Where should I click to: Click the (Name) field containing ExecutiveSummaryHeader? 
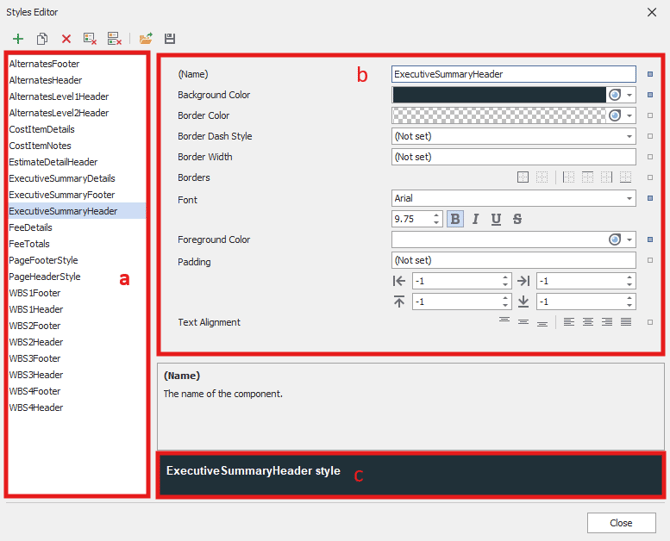click(x=513, y=74)
